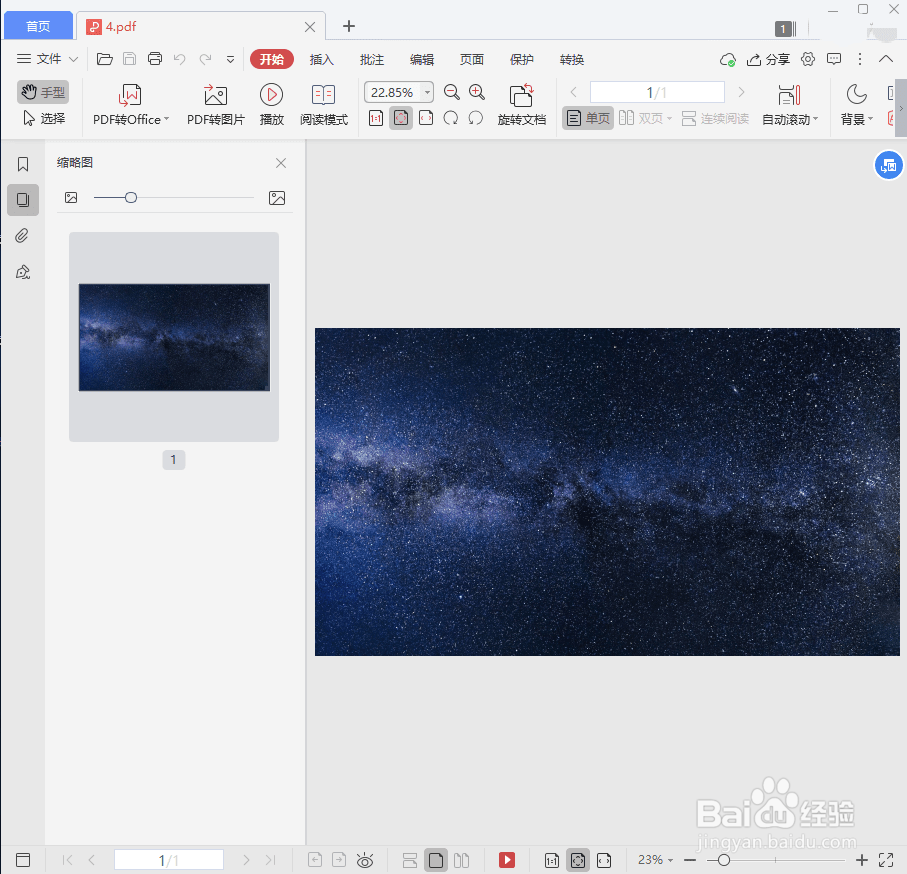Adjust the thumbnail size slider

pyautogui.click(x=131, y=197)
